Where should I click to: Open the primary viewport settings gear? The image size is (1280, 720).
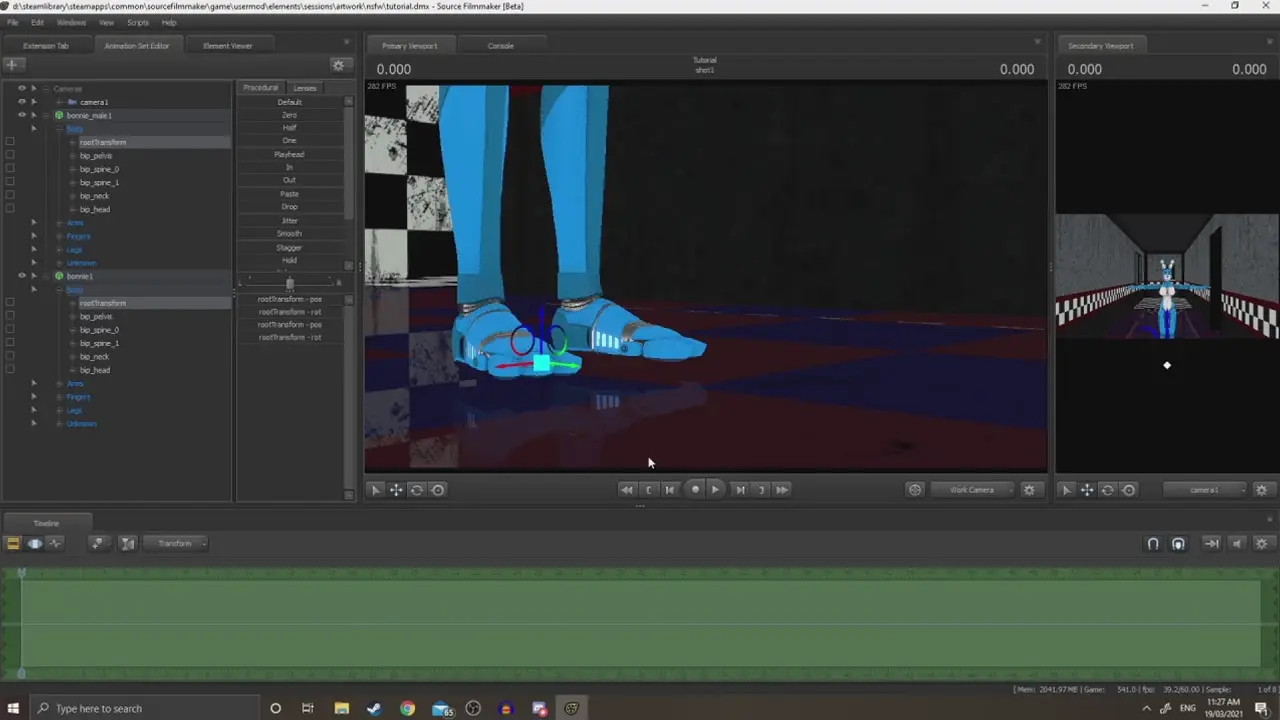pyautogui.click(x=1029, y=490)
